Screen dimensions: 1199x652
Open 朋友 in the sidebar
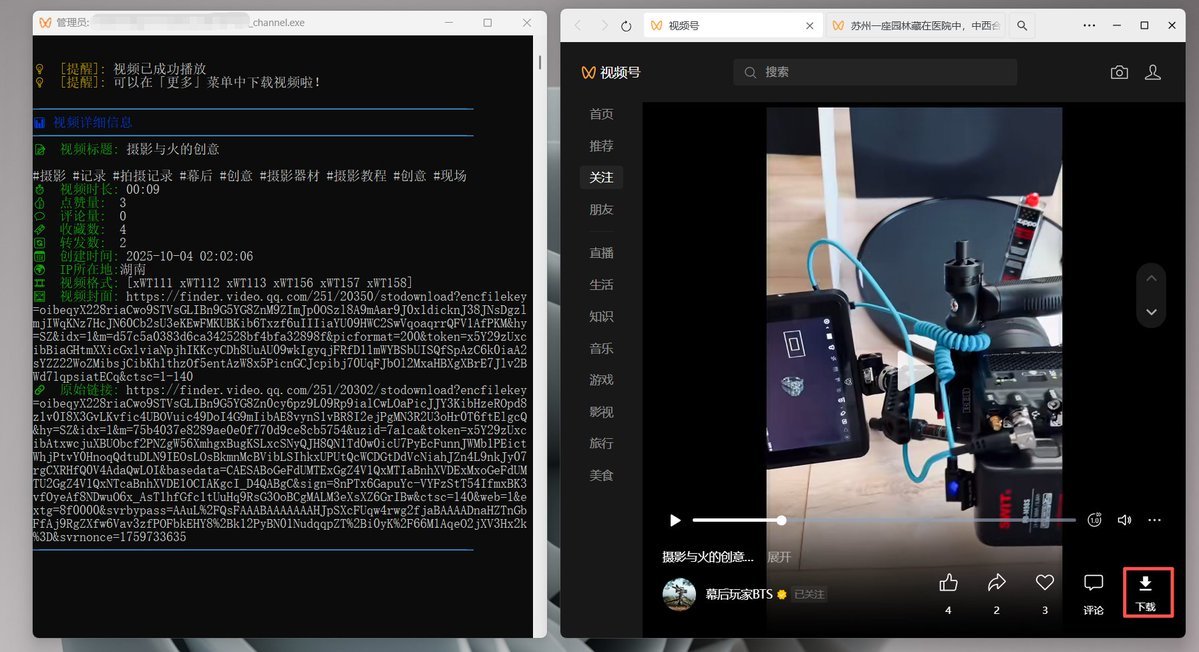click(x=601, y=209)
